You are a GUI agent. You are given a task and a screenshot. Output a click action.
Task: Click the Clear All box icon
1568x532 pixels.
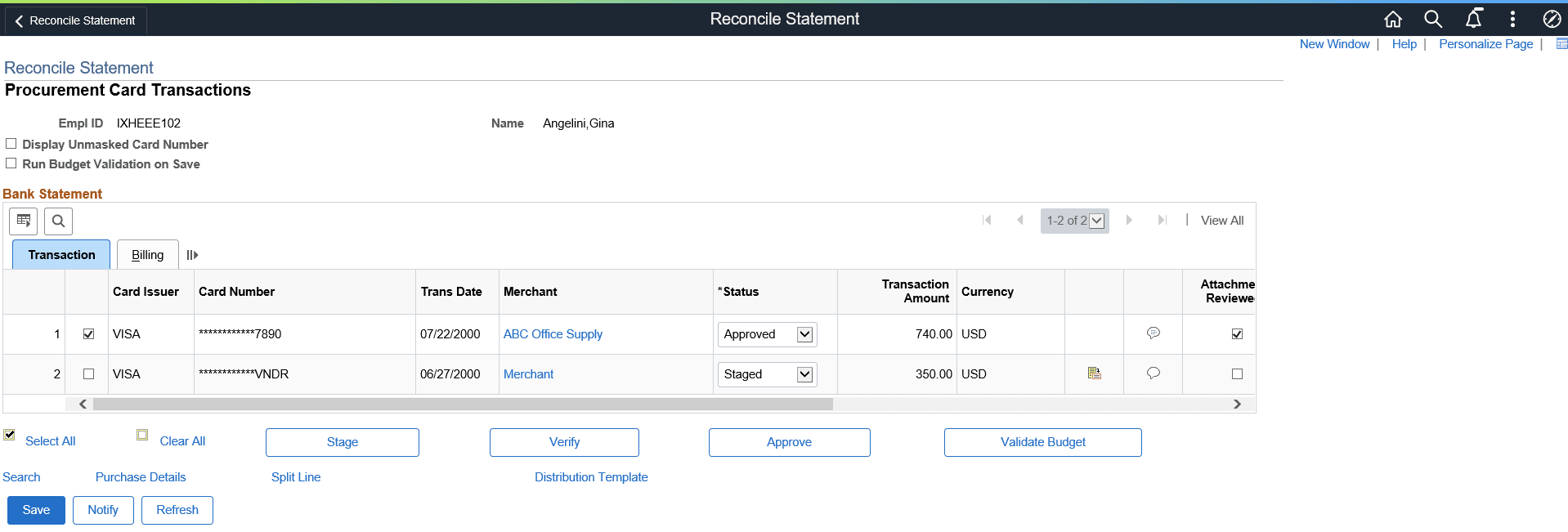click(x=142, y=435)
